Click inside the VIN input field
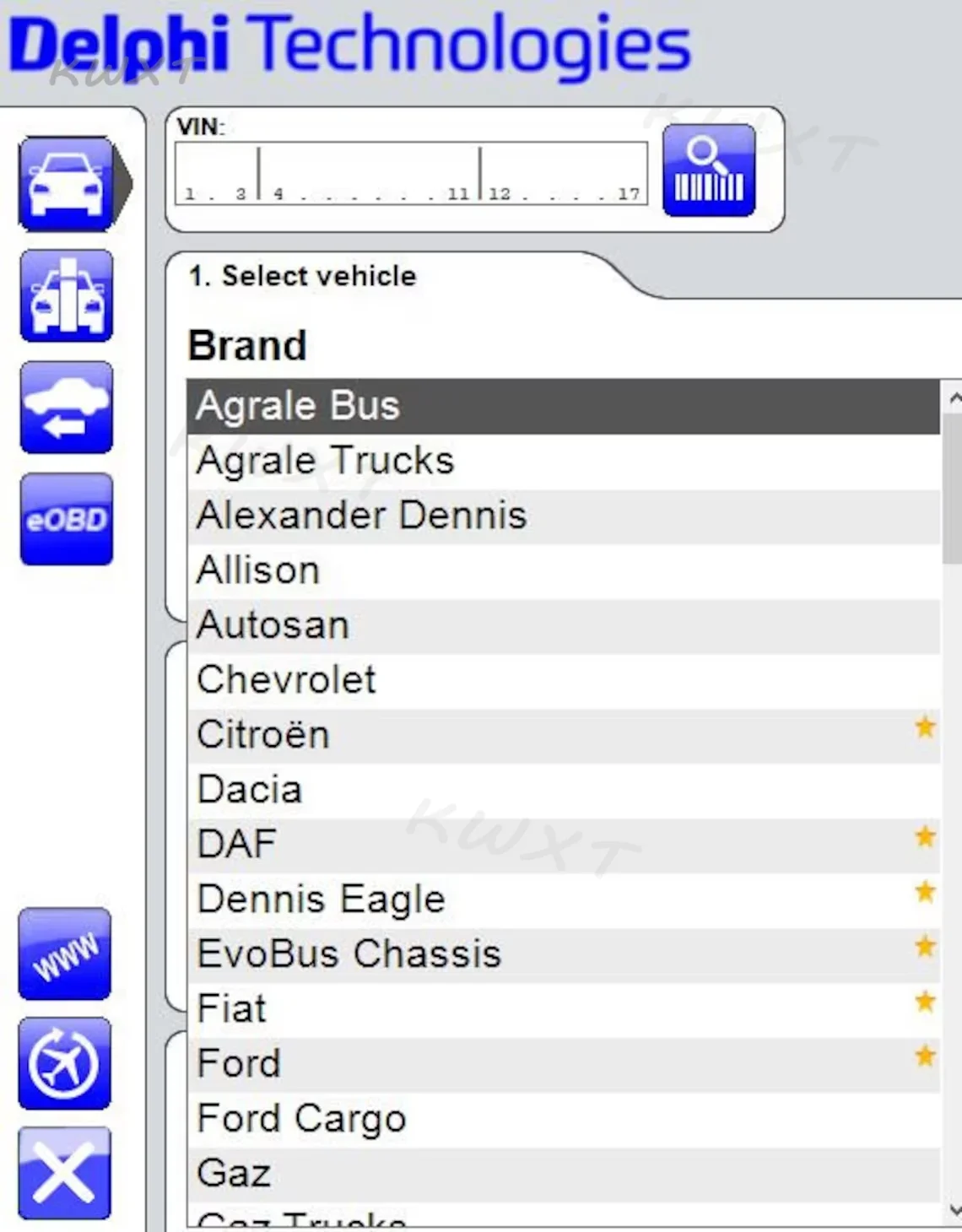The image size is (962, 1232). point(411,173)
